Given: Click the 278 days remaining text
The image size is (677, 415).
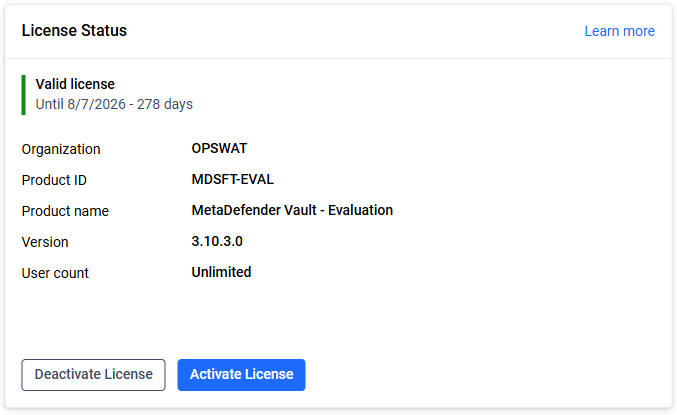Looking at the screenshot, I should coord(165,104).
